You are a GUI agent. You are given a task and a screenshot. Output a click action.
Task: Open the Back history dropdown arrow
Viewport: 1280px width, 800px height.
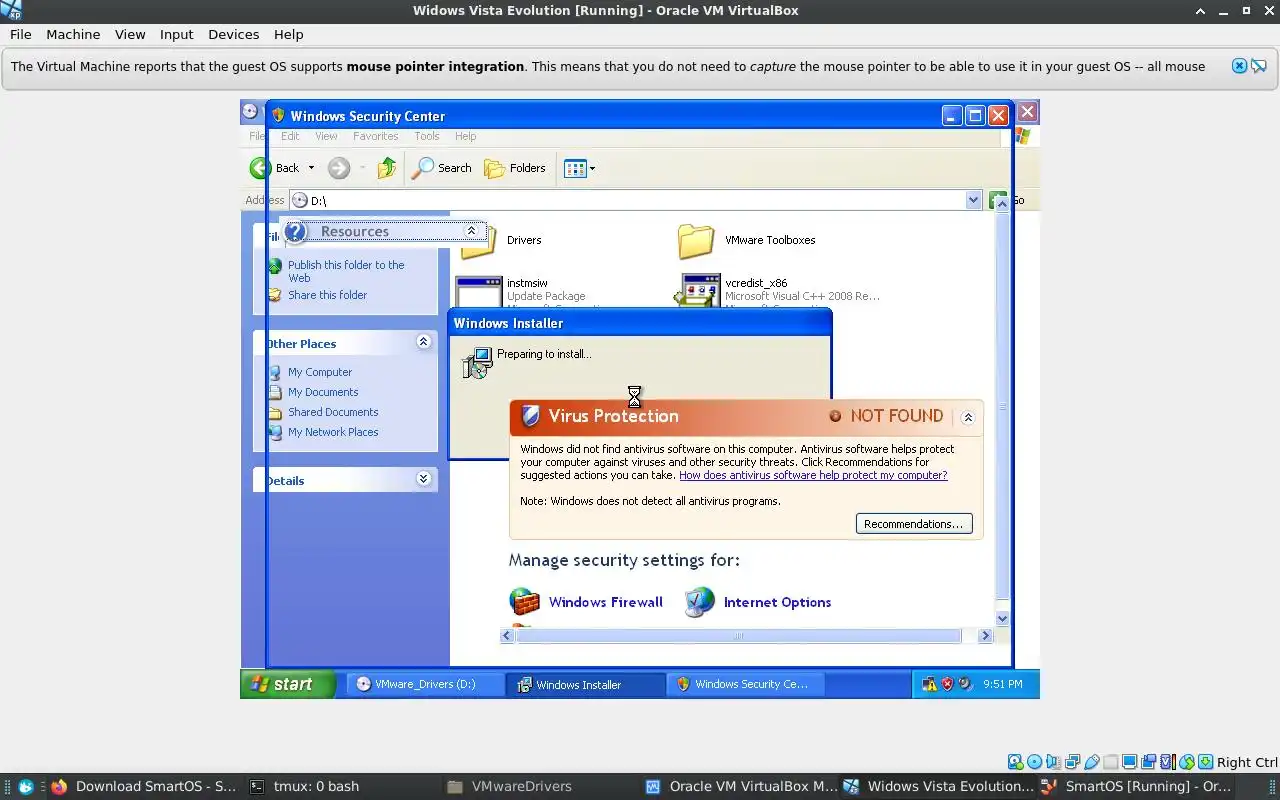pos(311,168)
